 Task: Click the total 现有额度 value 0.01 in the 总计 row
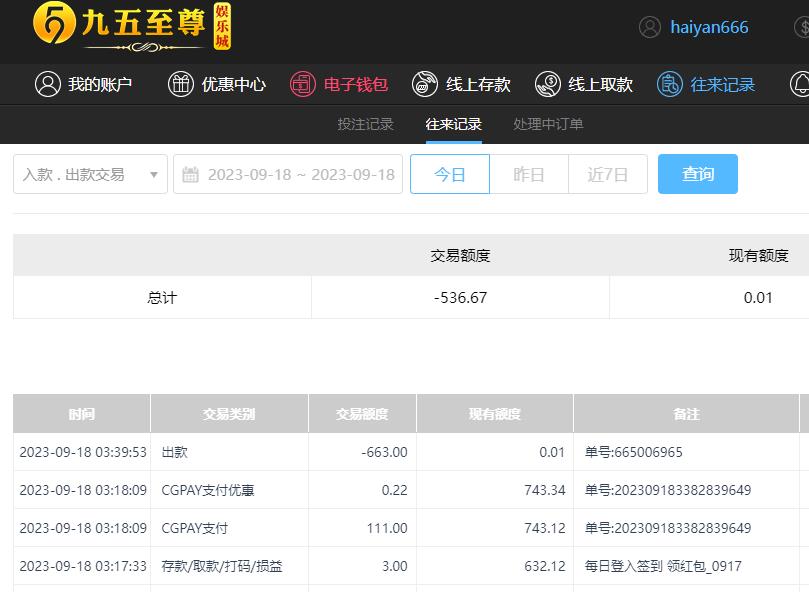click(x=758, y=298)
